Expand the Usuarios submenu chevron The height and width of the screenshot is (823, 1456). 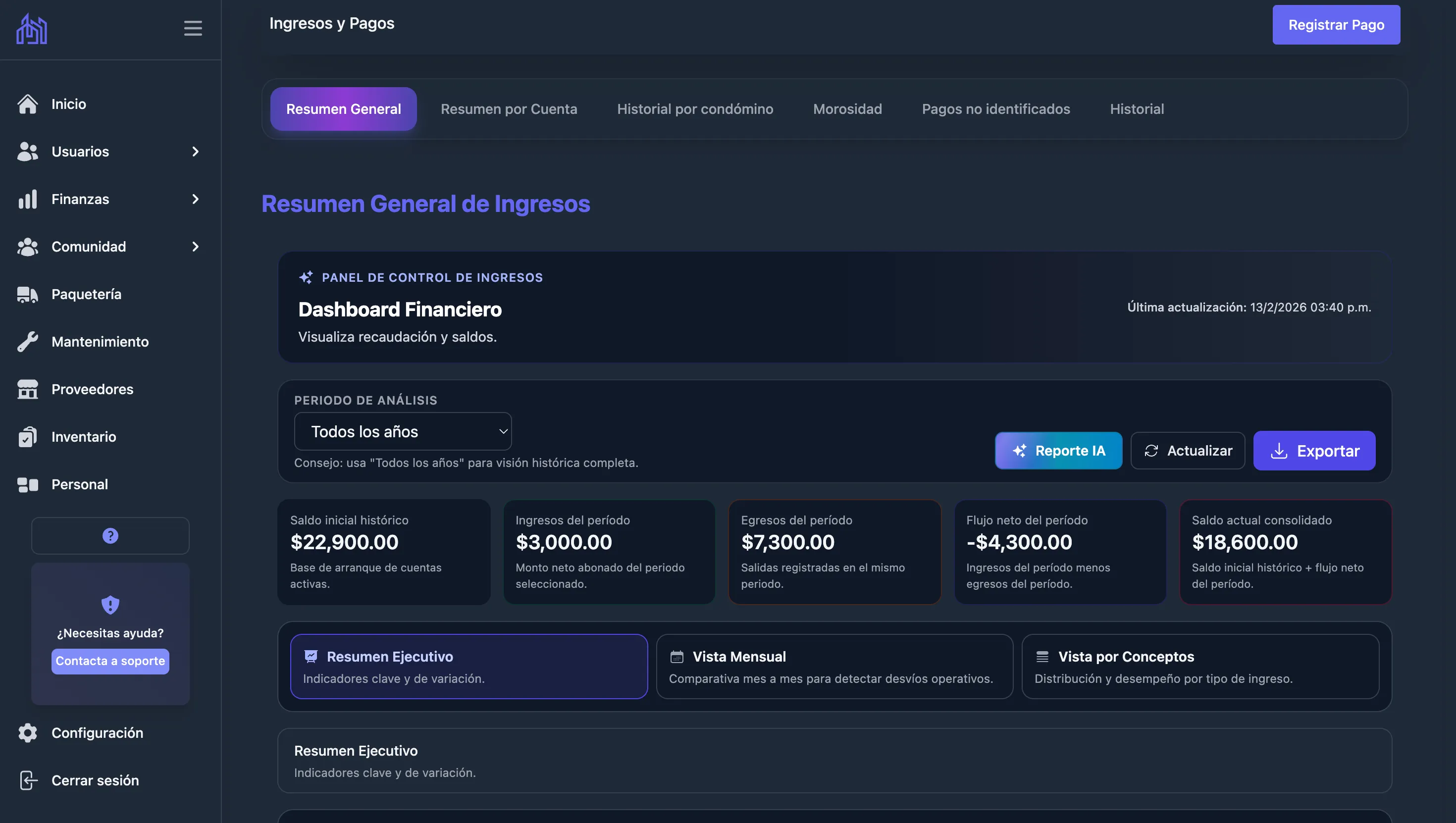click(x=196, y=152)
